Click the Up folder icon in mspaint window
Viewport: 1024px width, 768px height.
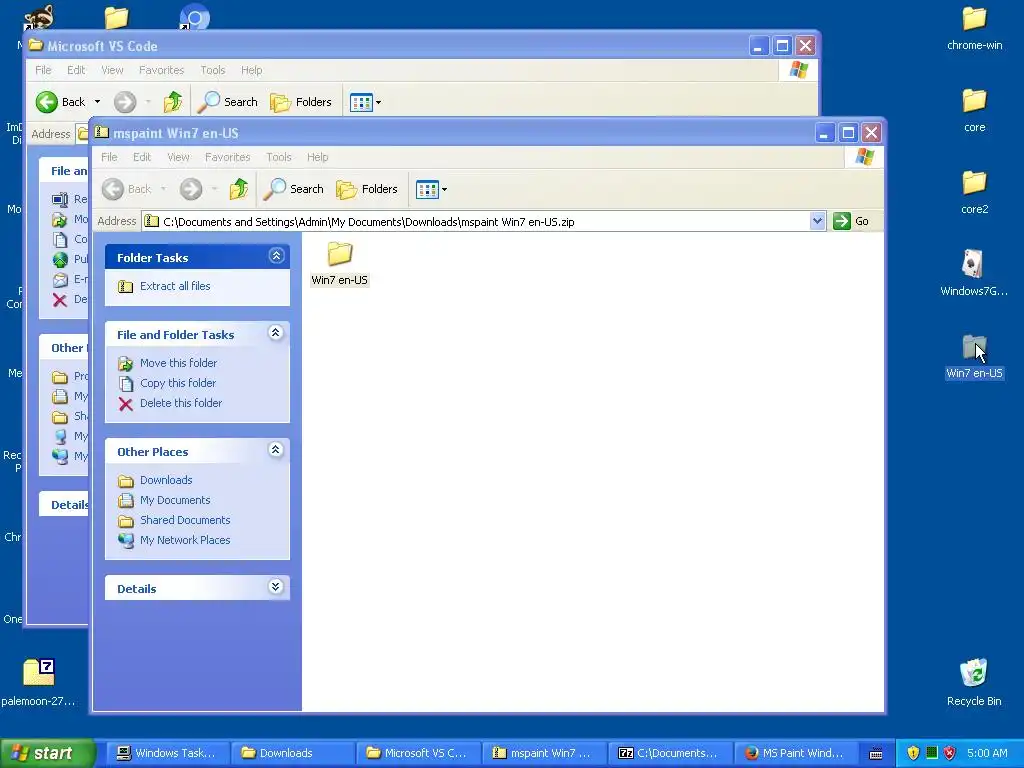click(x=238, y=189)
